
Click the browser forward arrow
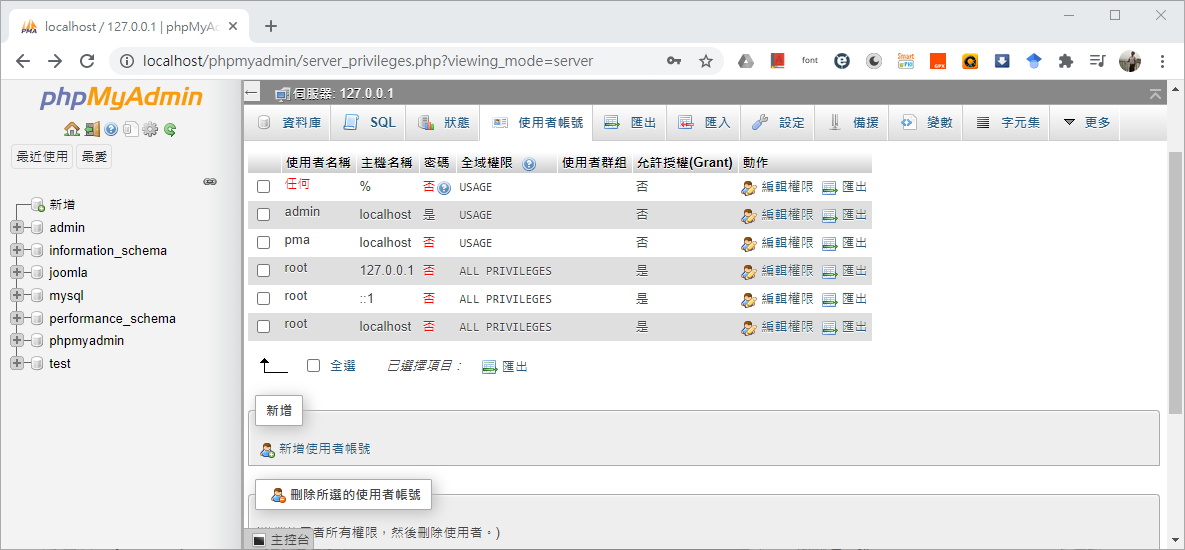pos(55,61)
